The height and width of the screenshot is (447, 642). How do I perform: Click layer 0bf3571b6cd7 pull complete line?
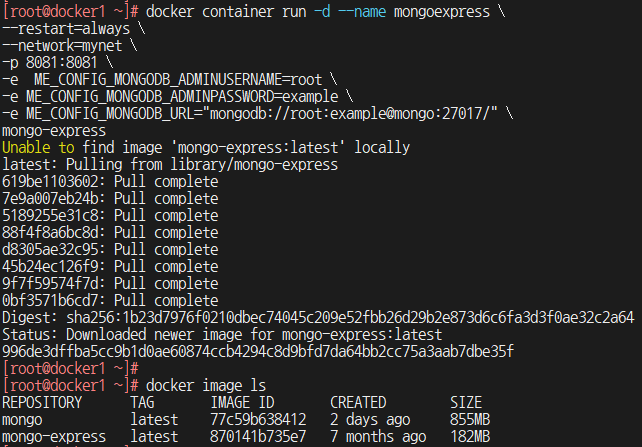coord(110,300)
